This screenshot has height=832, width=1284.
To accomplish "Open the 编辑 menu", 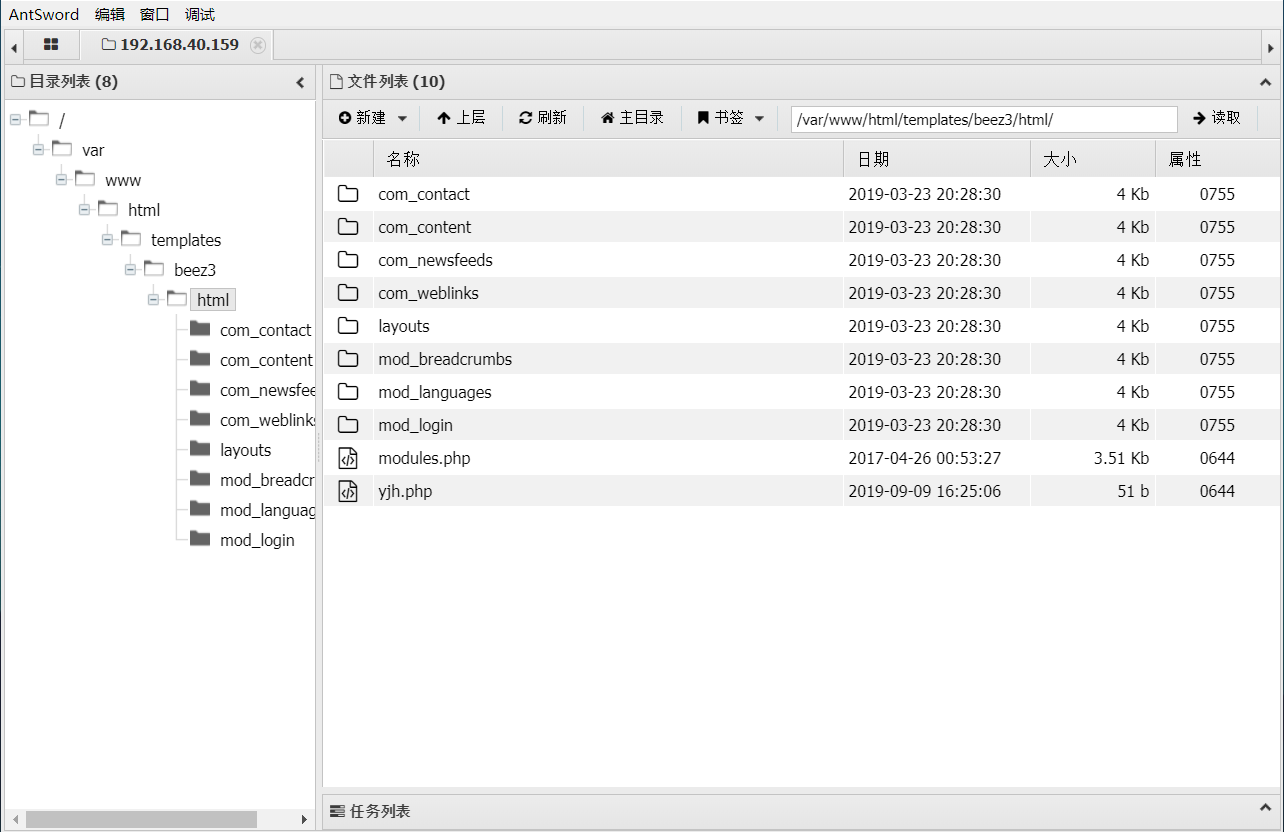I will pos(110,14).
